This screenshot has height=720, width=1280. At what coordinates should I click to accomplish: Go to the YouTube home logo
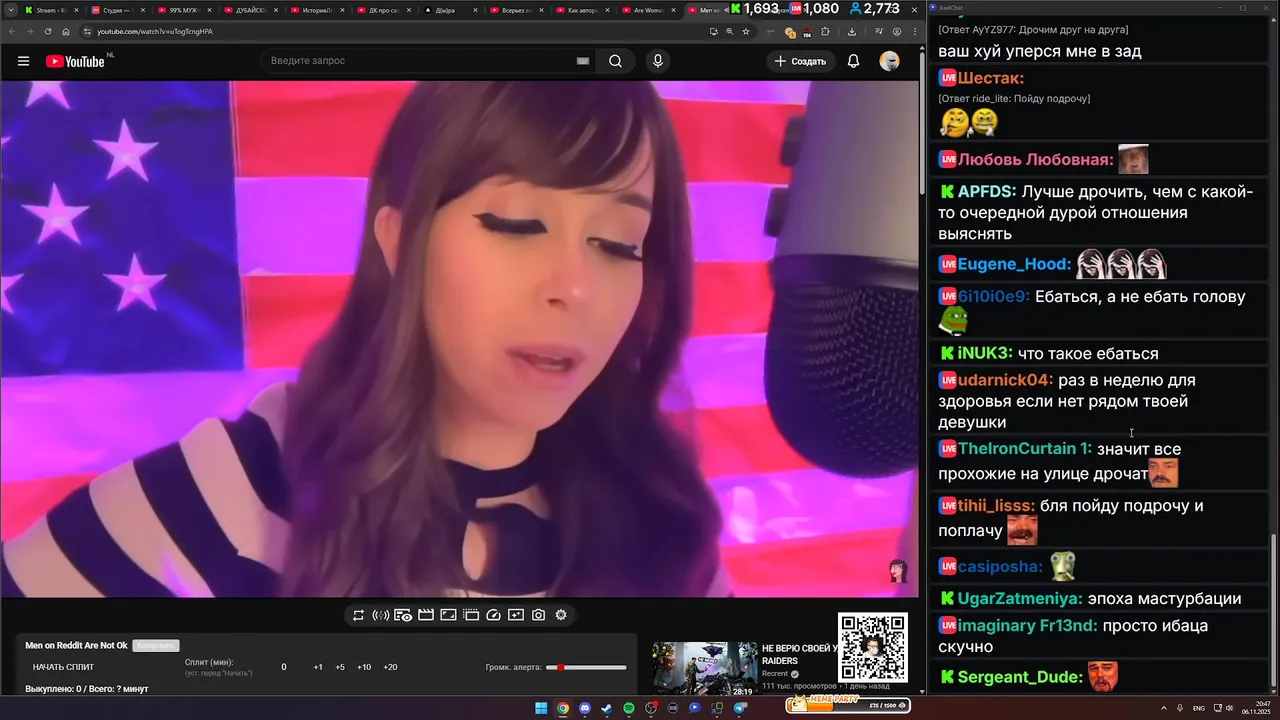75,61
